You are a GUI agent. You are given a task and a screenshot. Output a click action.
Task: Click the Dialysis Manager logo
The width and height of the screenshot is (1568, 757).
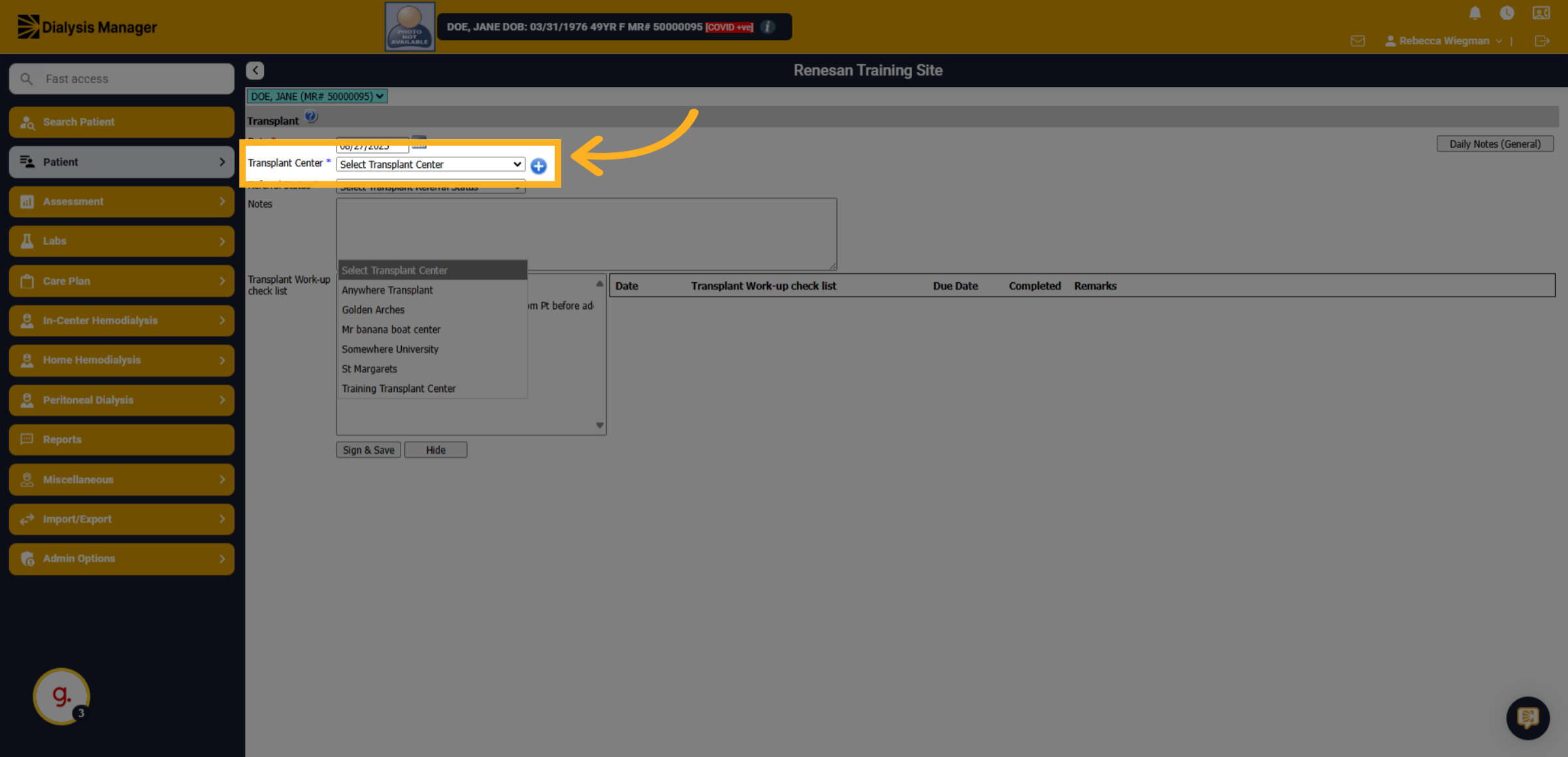click(87, 27)
